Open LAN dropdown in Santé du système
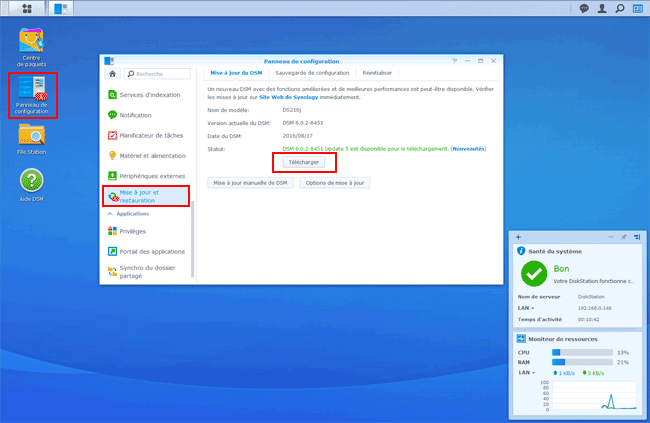The height and width of the screenshot is (423, 650). (x=526, y=308)
